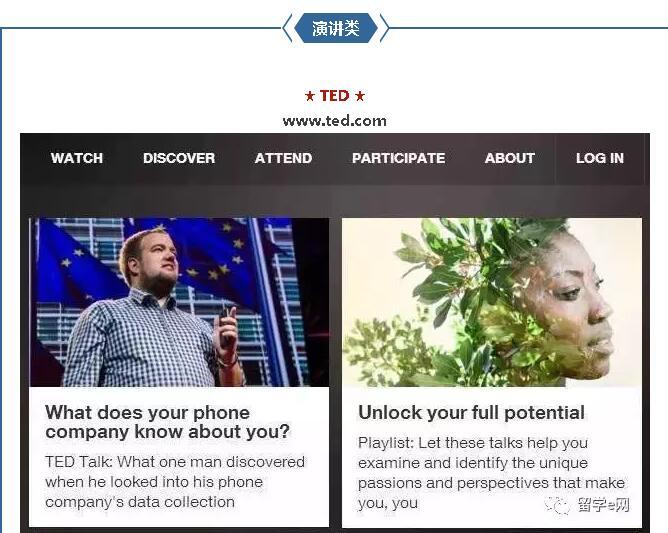The width and height of the screenshot is (668, 533).
Task: Click the red star right of TED
Action: (x=360, y=96)
